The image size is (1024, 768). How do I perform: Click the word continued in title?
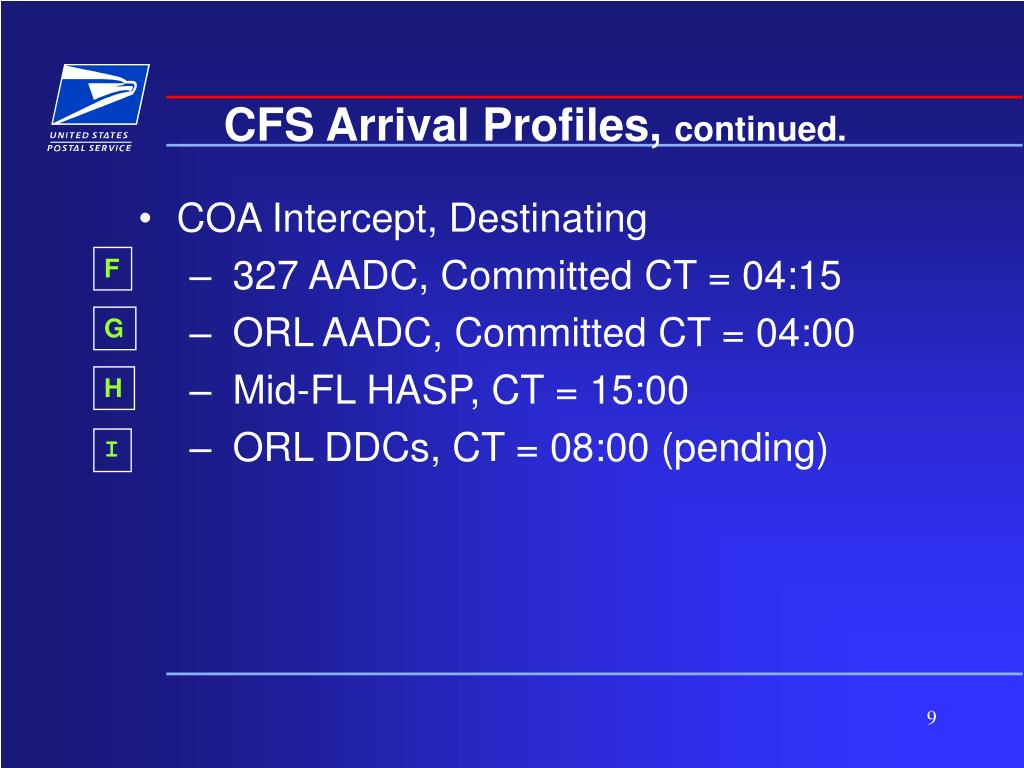coord(760,129)
